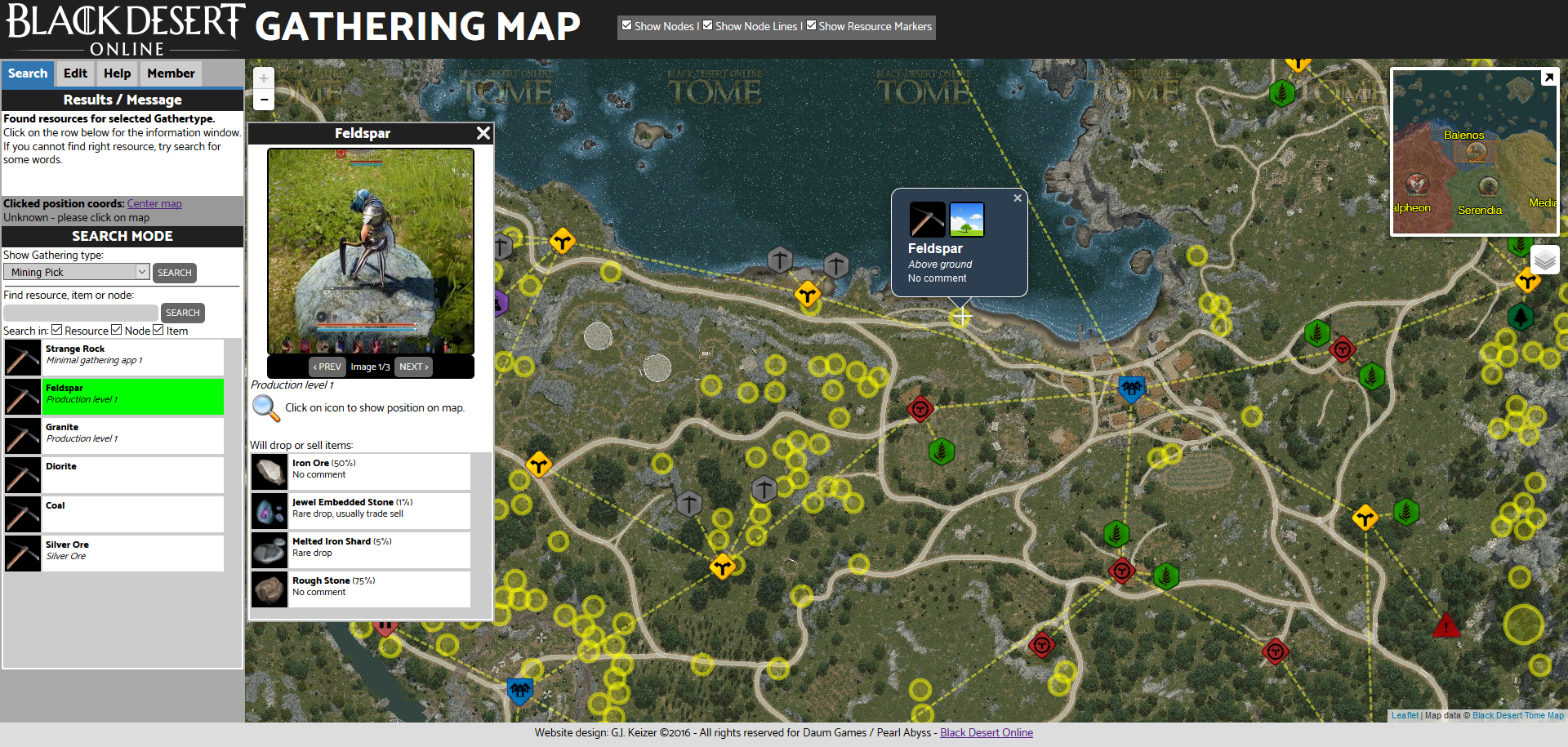
Task: Click the Feldspar screenshot image
Action: tap(371, 251)
